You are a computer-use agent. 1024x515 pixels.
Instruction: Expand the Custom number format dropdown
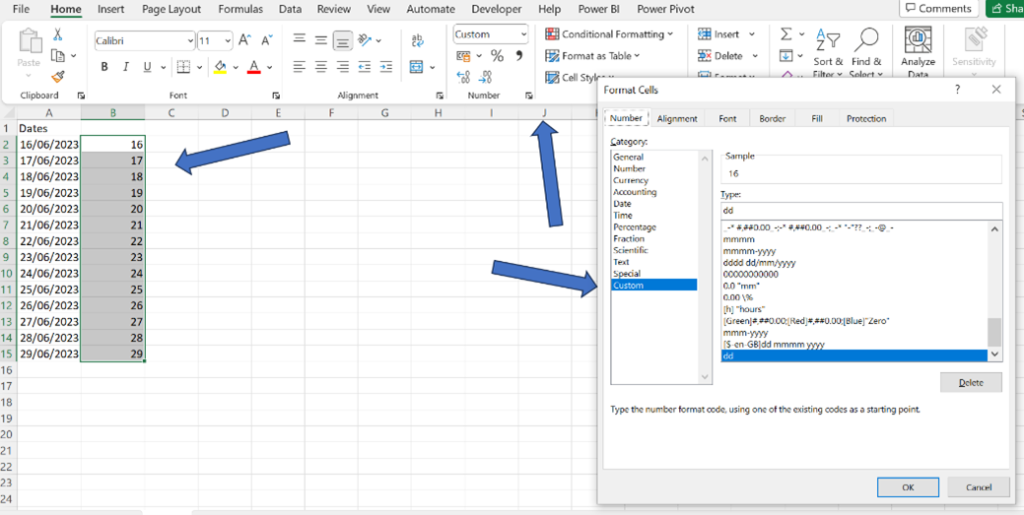tap(523, 34)
